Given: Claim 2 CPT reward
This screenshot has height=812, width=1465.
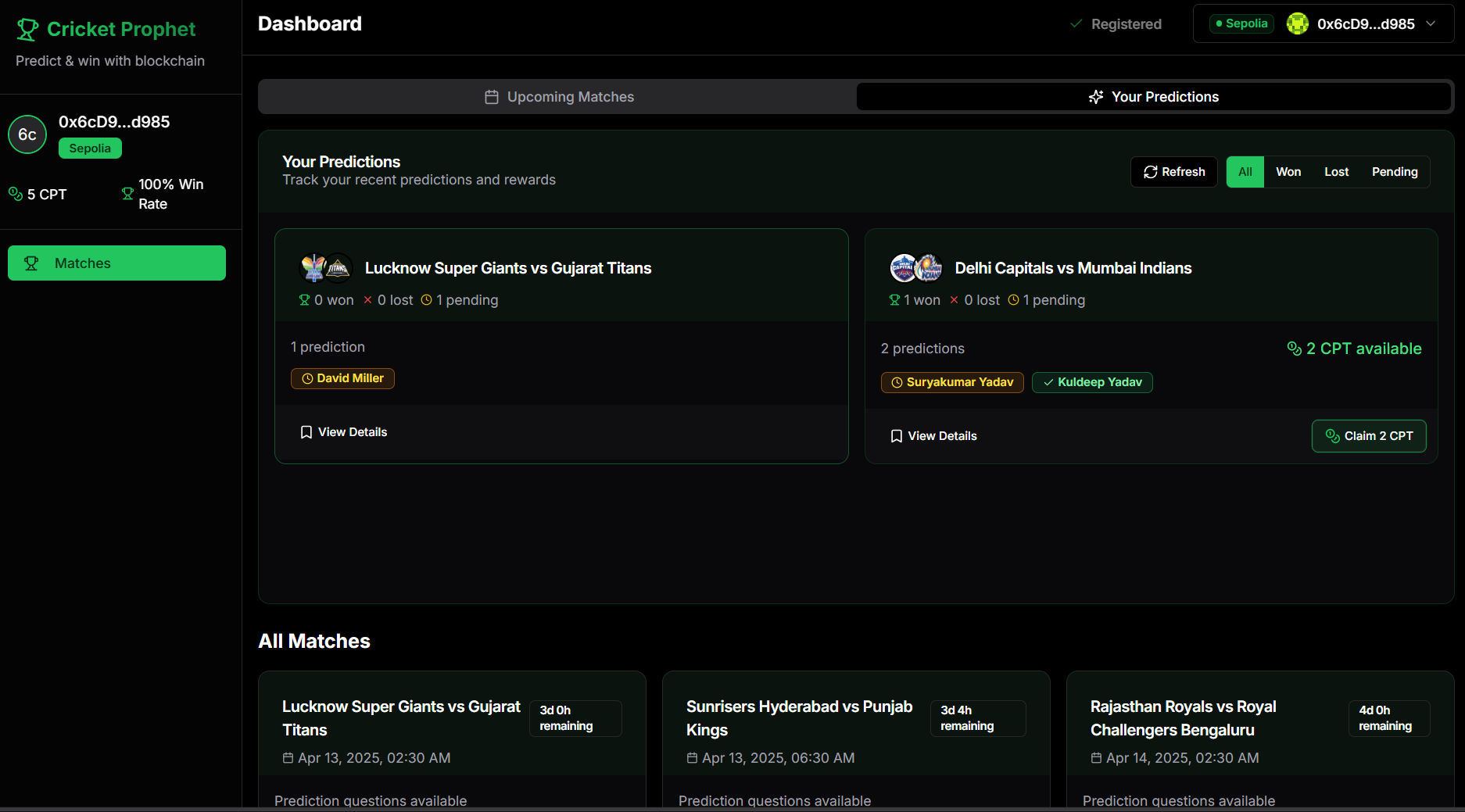Looking at the screenshot, I should [1369, 436].
